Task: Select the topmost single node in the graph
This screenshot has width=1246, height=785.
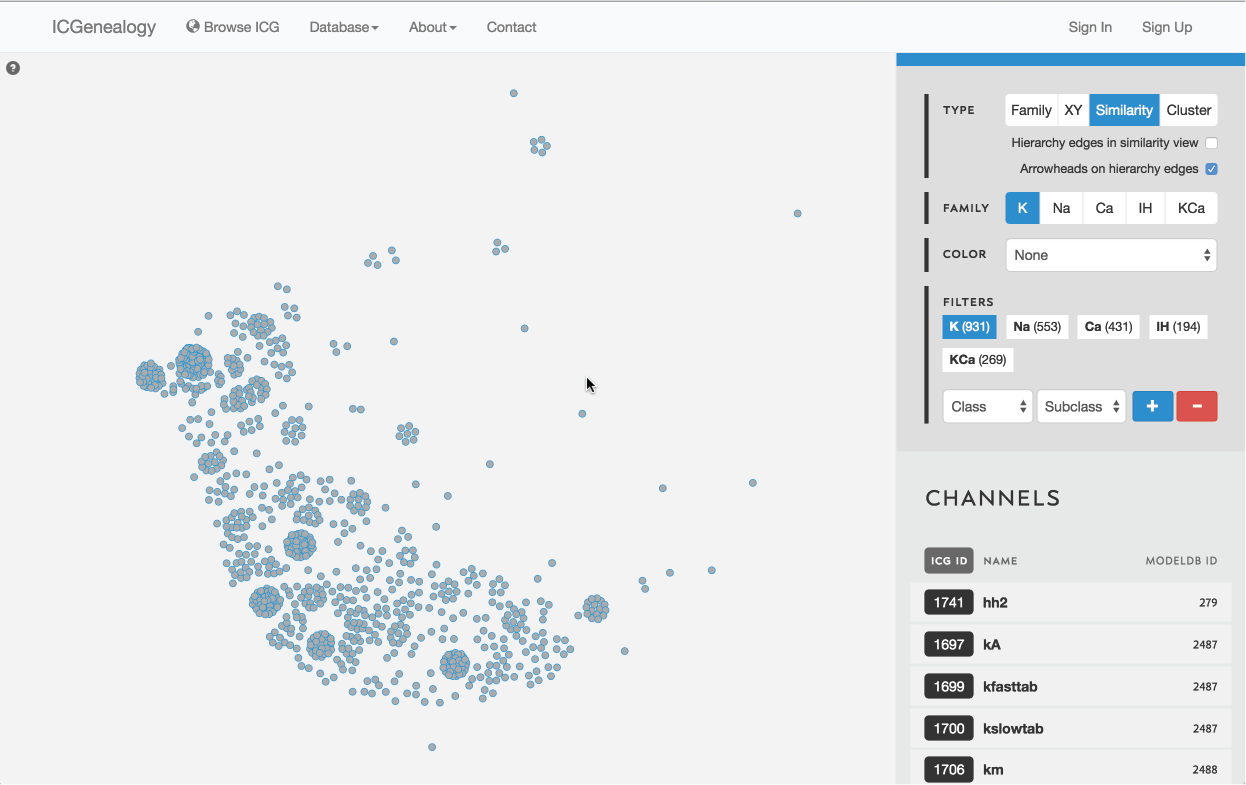Action: [513, 93]
